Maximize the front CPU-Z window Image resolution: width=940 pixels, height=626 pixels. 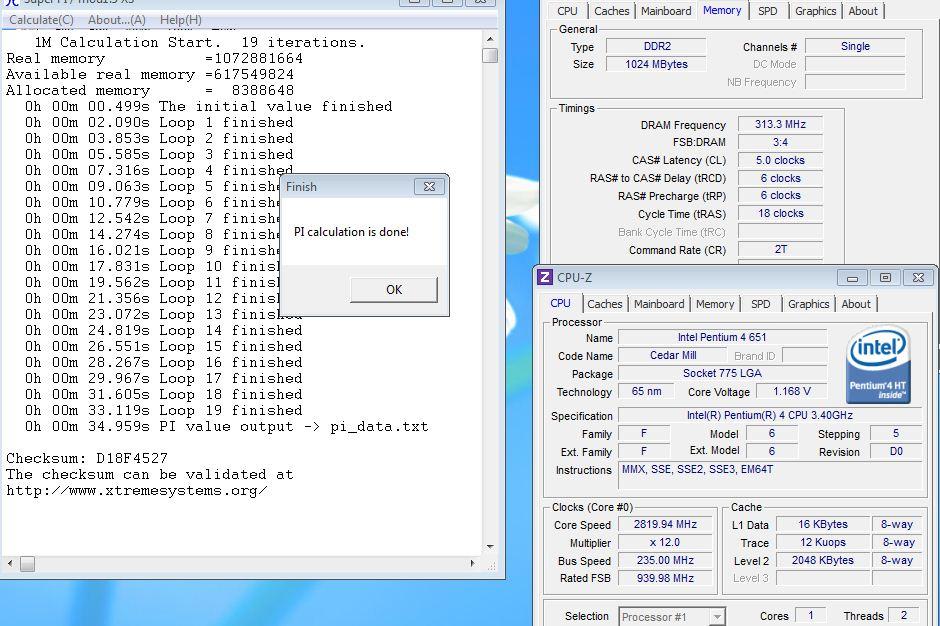point(885,278)
